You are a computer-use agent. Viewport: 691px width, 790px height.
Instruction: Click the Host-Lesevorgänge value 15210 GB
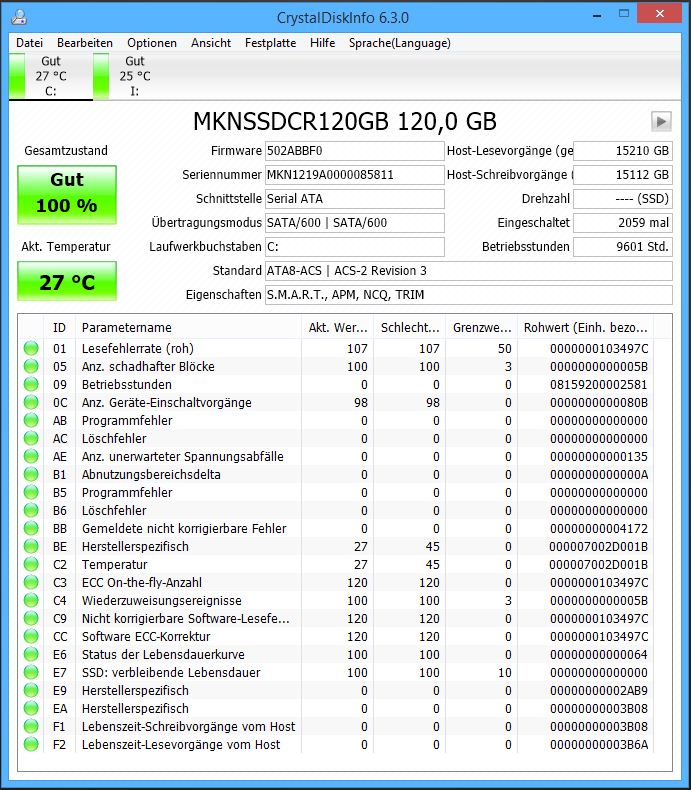tap(623, 151)
